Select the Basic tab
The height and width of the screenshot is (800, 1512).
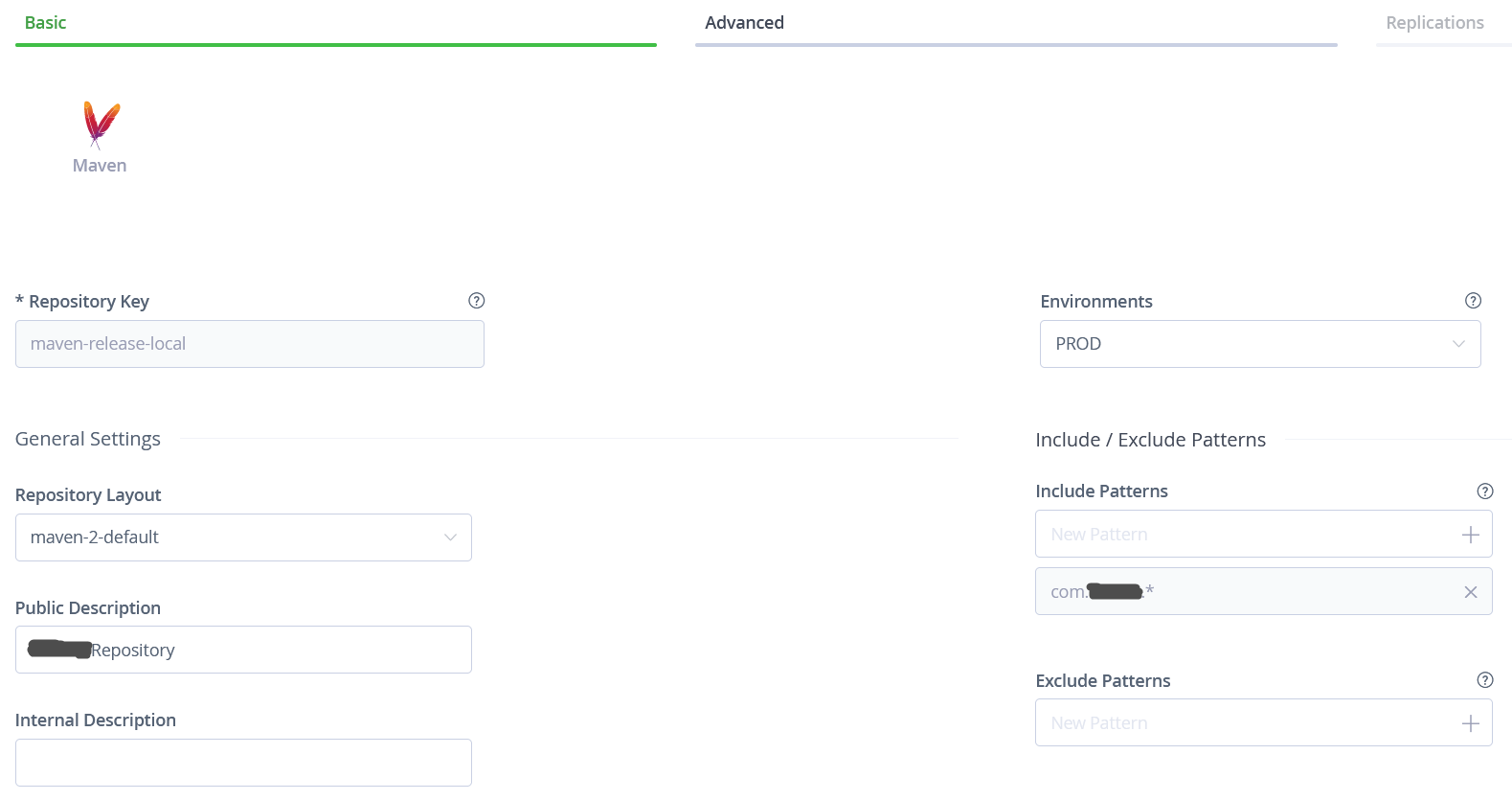pos(45,23)
